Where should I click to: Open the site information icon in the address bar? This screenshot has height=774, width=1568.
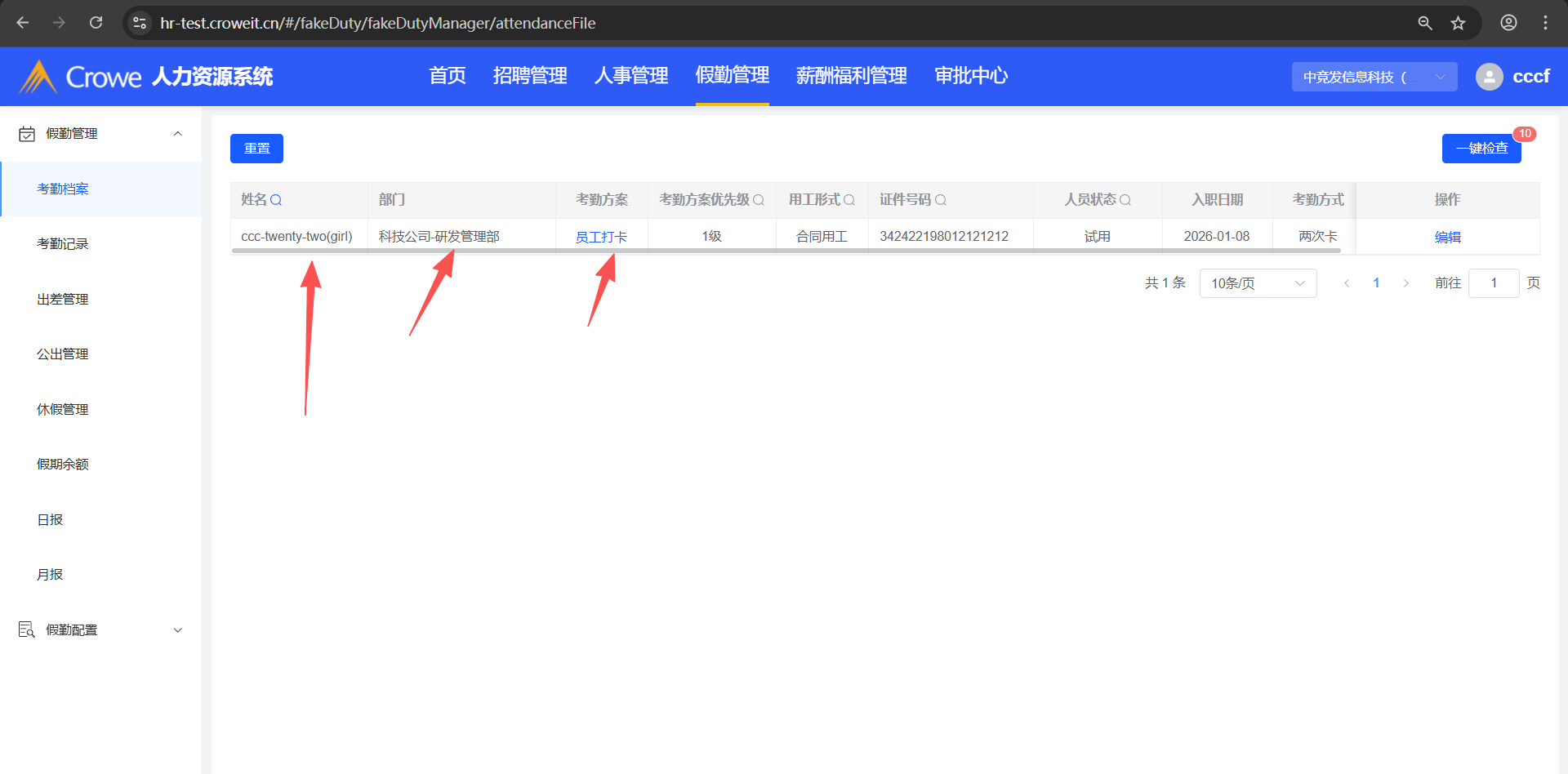tap(140, 23)
